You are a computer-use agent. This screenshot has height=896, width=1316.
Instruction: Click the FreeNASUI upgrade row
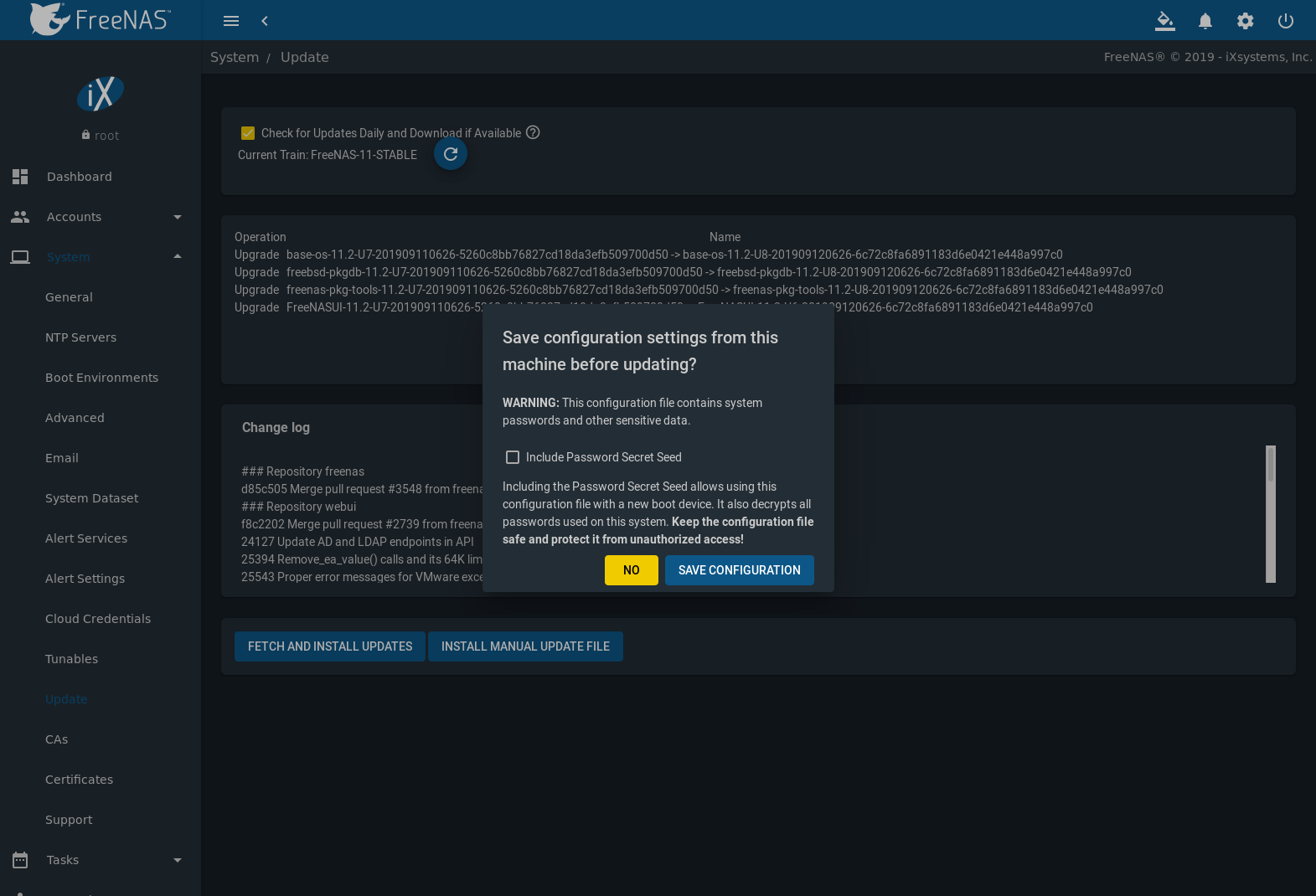tap(663, 307)
